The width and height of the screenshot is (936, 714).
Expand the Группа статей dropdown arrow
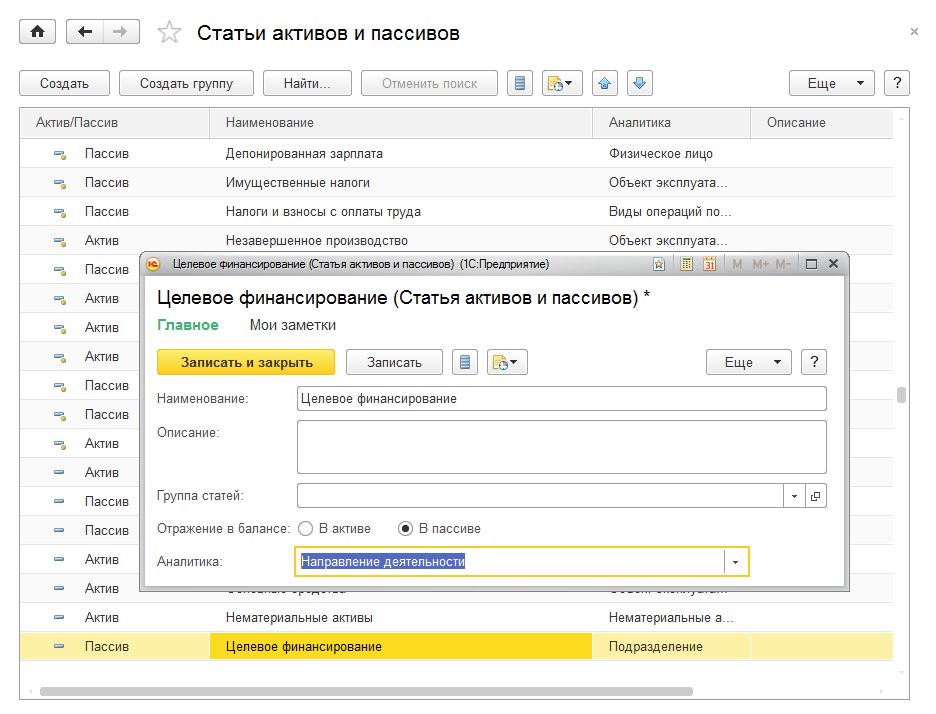795,496
